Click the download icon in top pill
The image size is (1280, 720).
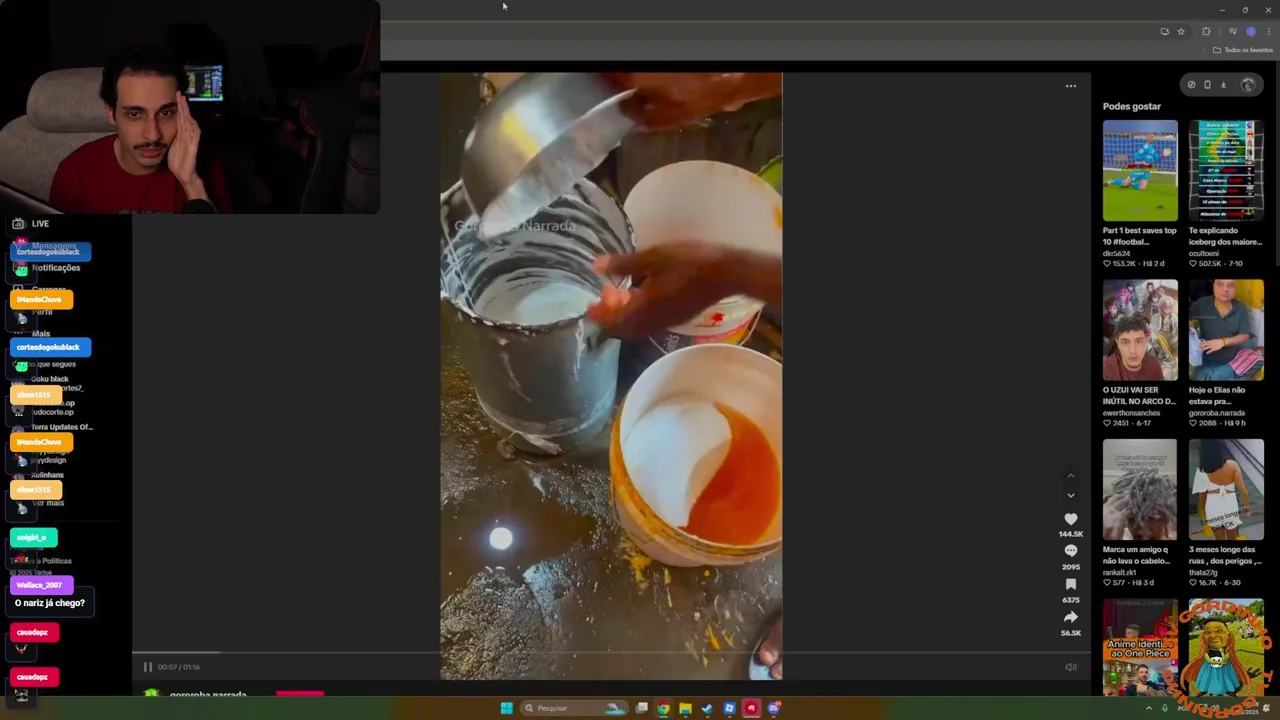(1223, 85)
